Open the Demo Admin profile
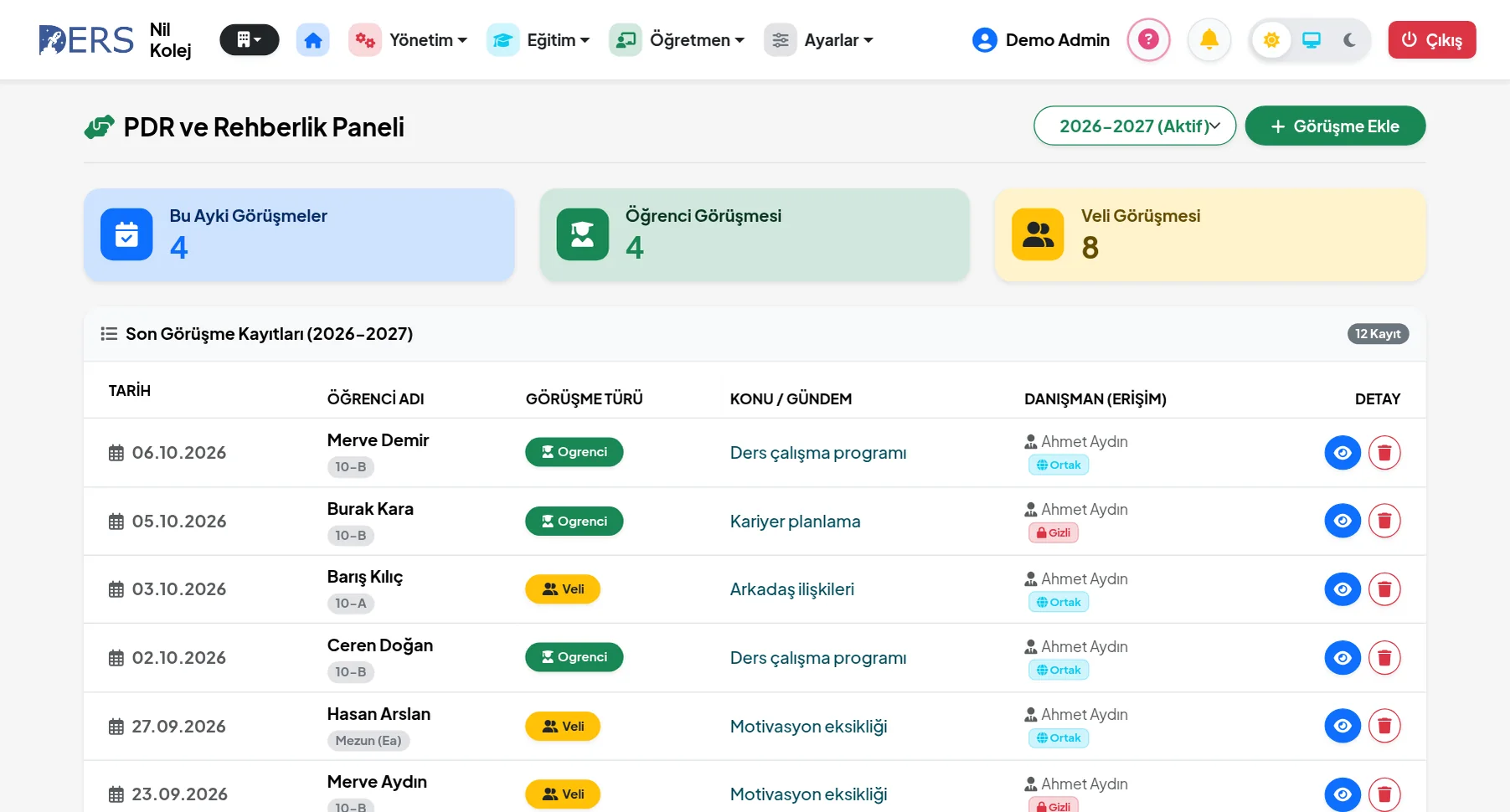The height and width of the screenshot is (812, 1510). pyautogui.click(x=1041, y=40)
